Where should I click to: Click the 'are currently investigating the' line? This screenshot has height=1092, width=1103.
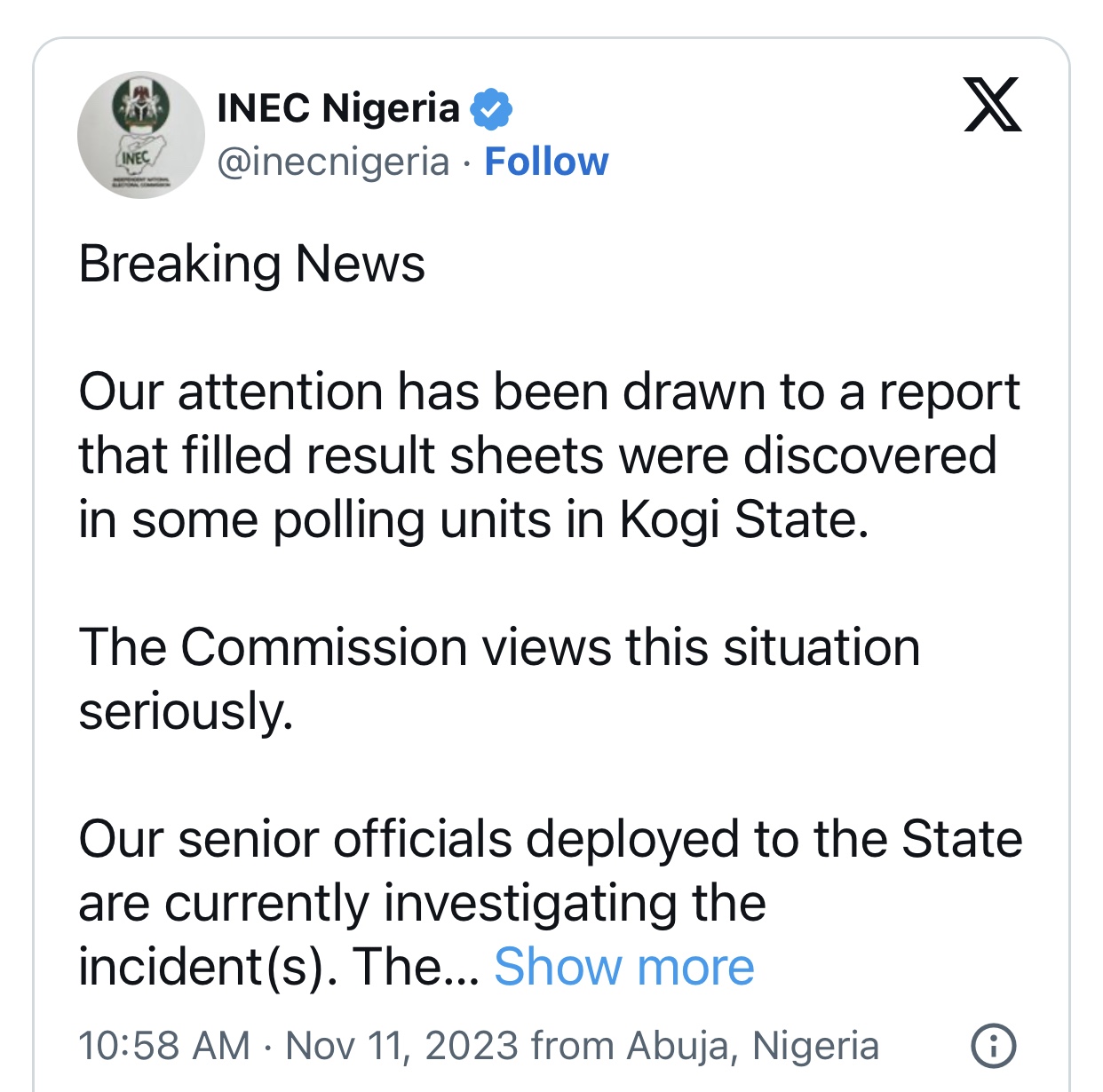click(x=423, y=904)
